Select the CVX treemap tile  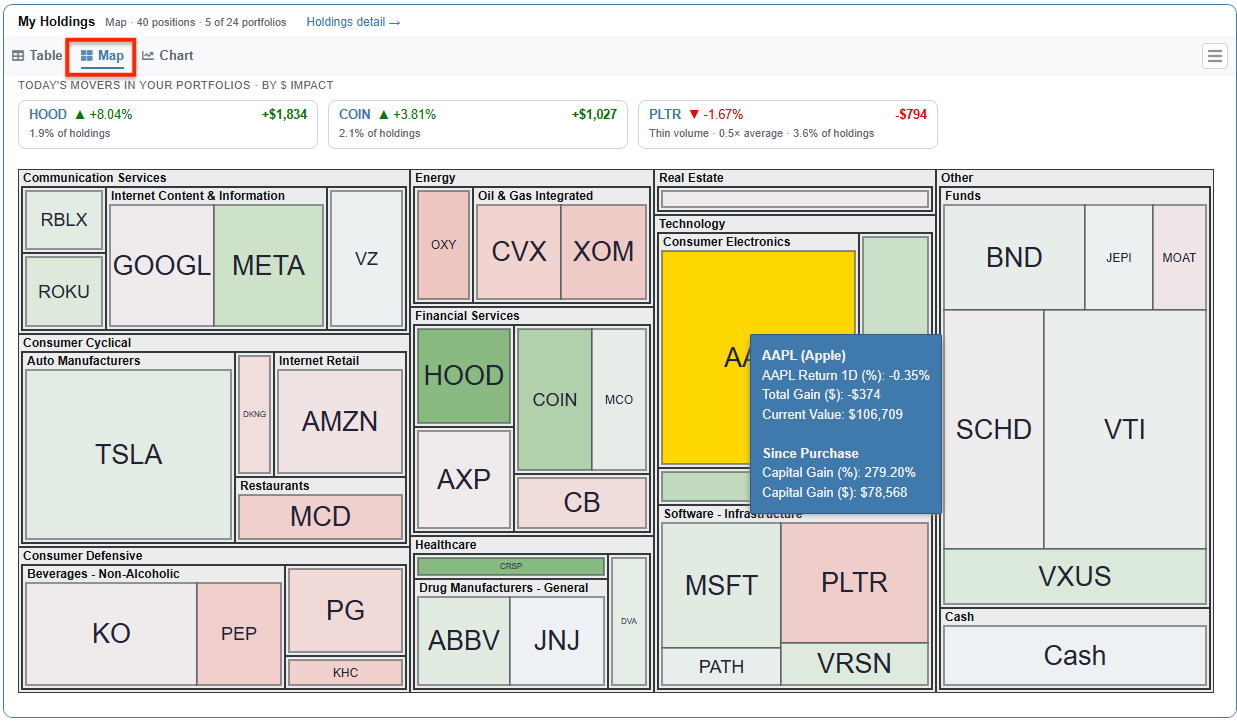pyautogui.click(x=519, y=251)
